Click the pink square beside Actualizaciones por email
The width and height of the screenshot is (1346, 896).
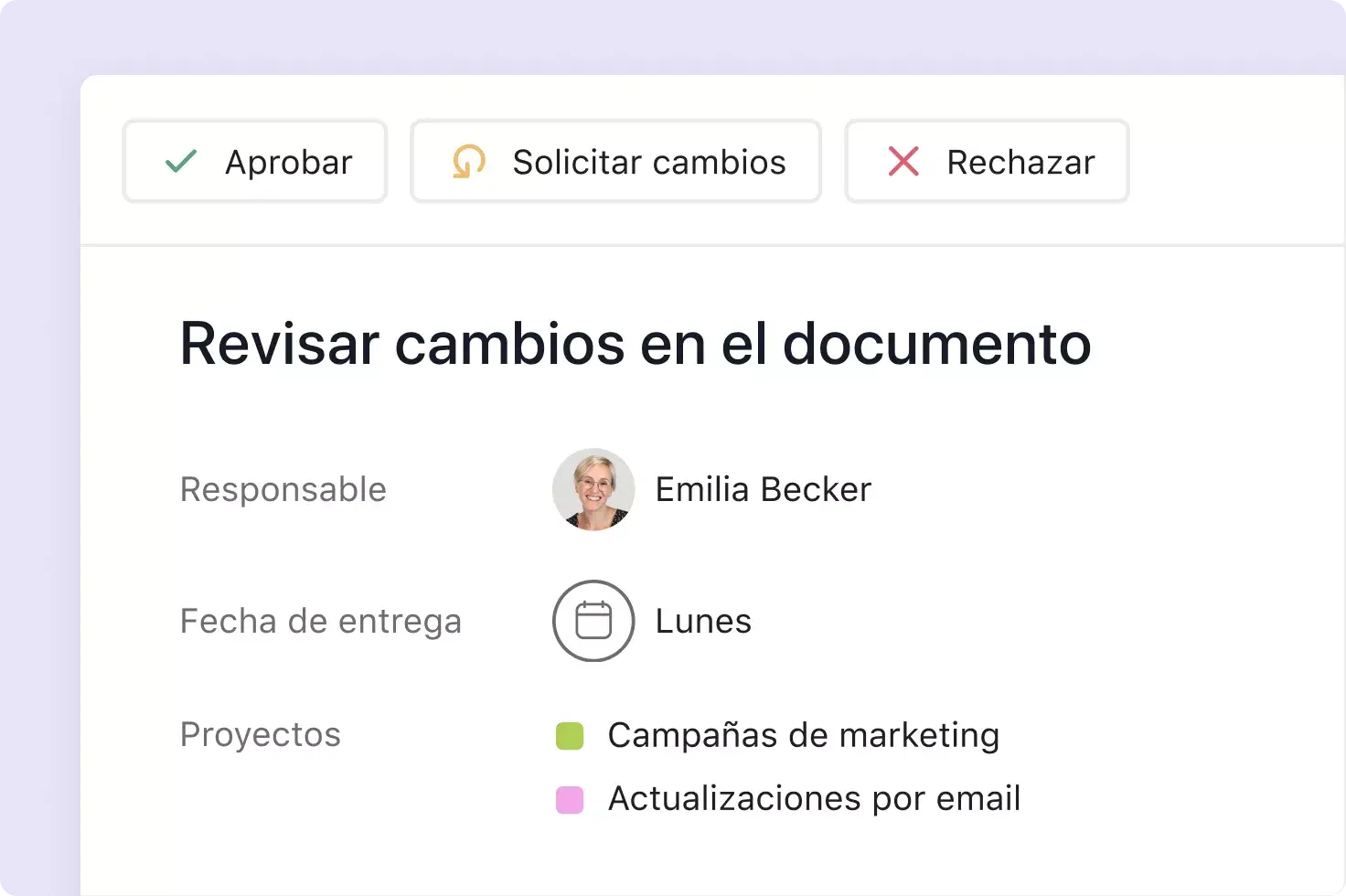click(570, 797)
